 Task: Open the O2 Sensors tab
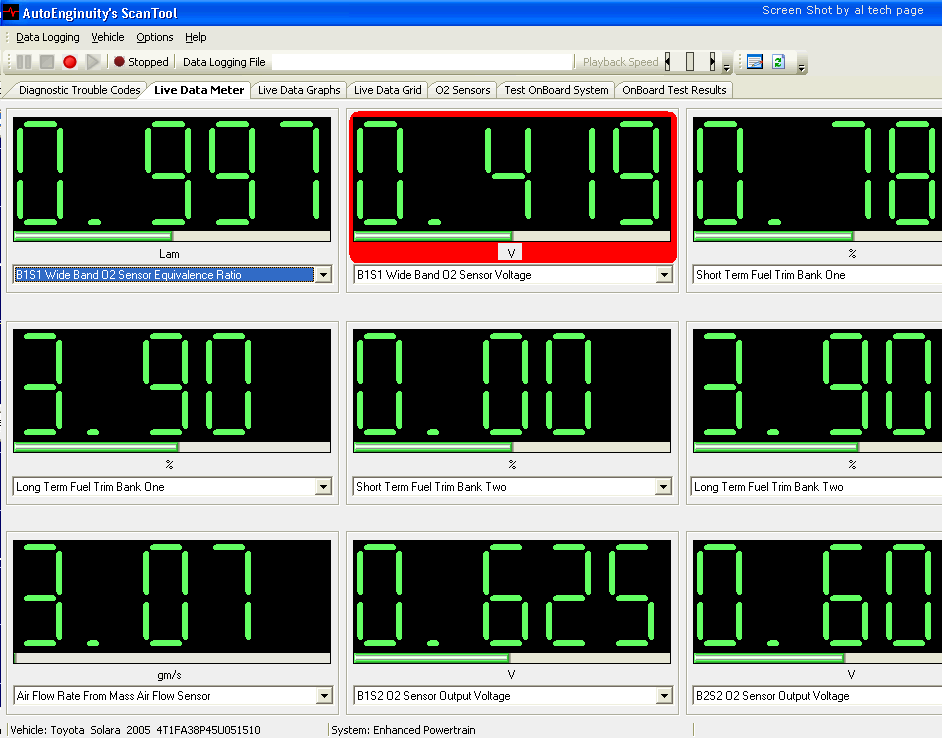pyautogui.click(x=462, y=90)
